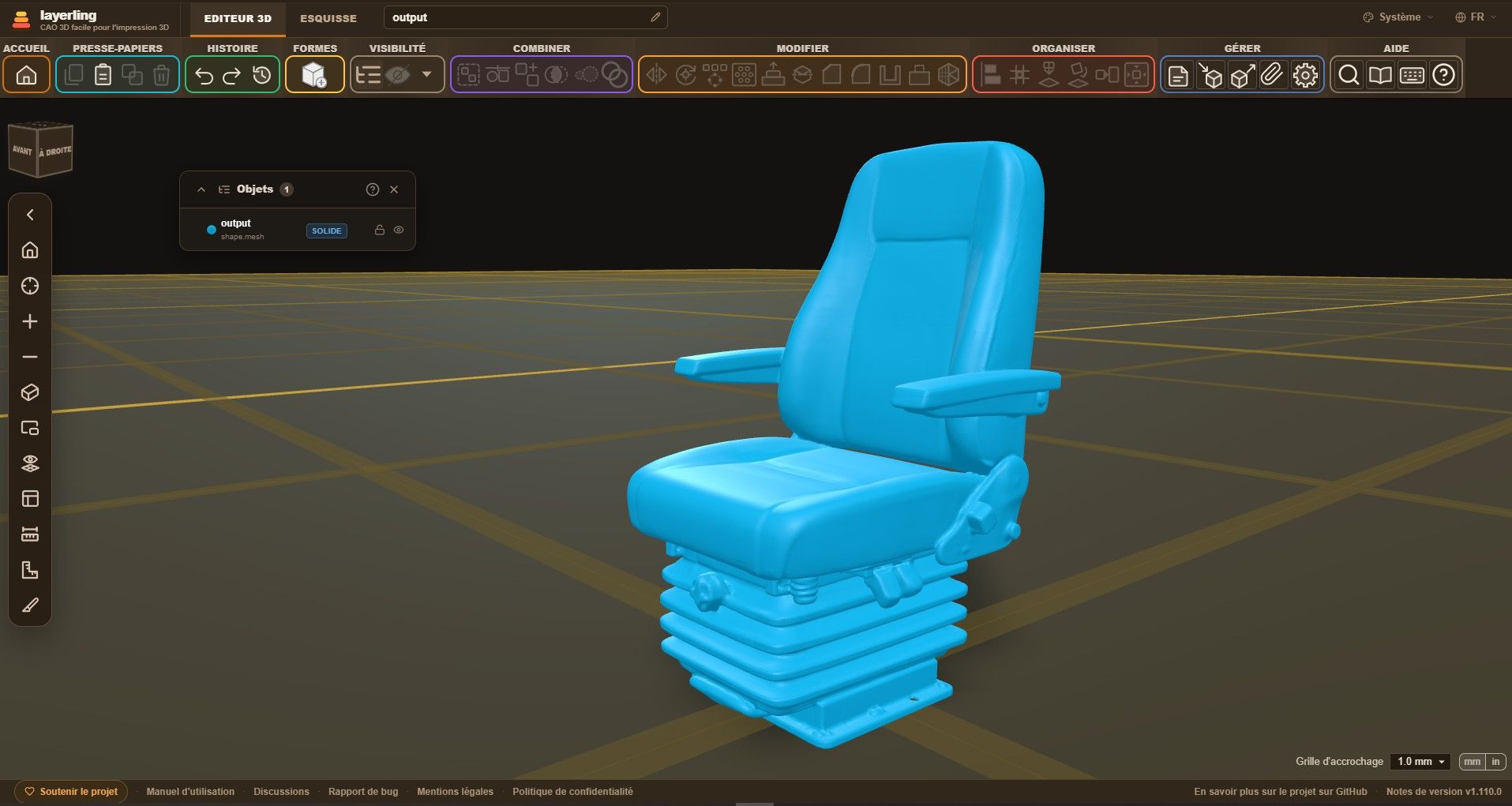Click the blue color dot of output object
The image size is (1512, 806).
coord(212,230)
